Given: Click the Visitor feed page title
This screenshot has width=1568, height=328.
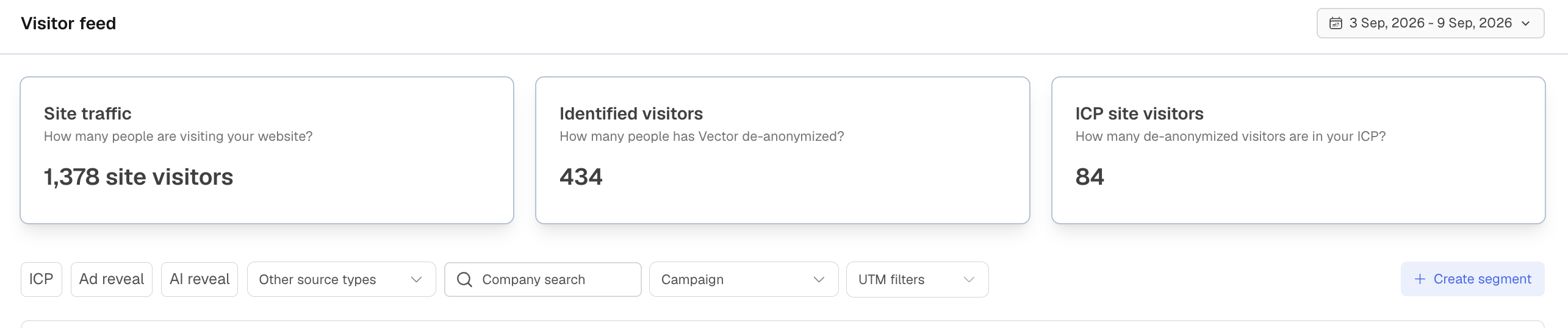Looking at the screenshot, I should pyautogui.click(x=68, y=23).
